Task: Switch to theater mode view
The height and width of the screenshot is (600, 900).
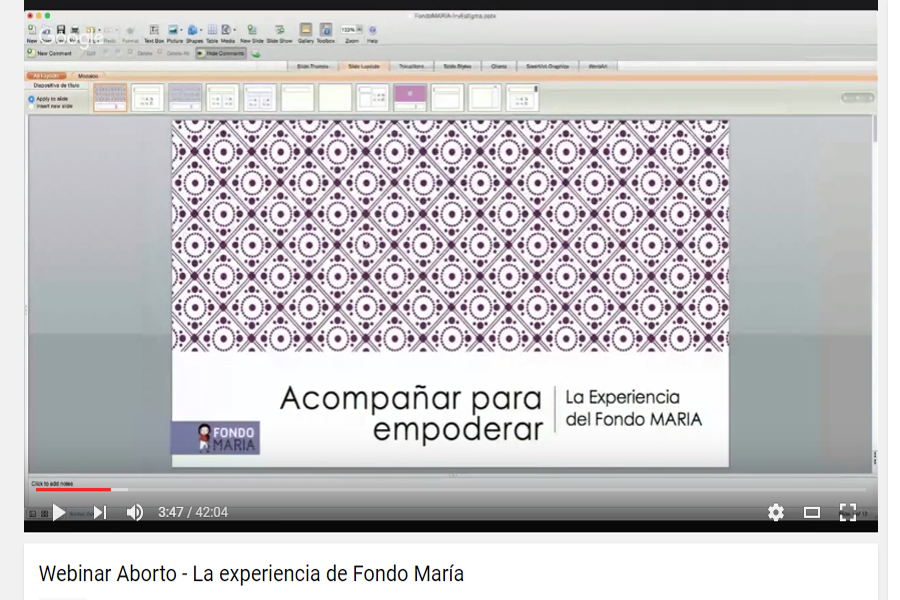Action: click(x=811, y=512)
